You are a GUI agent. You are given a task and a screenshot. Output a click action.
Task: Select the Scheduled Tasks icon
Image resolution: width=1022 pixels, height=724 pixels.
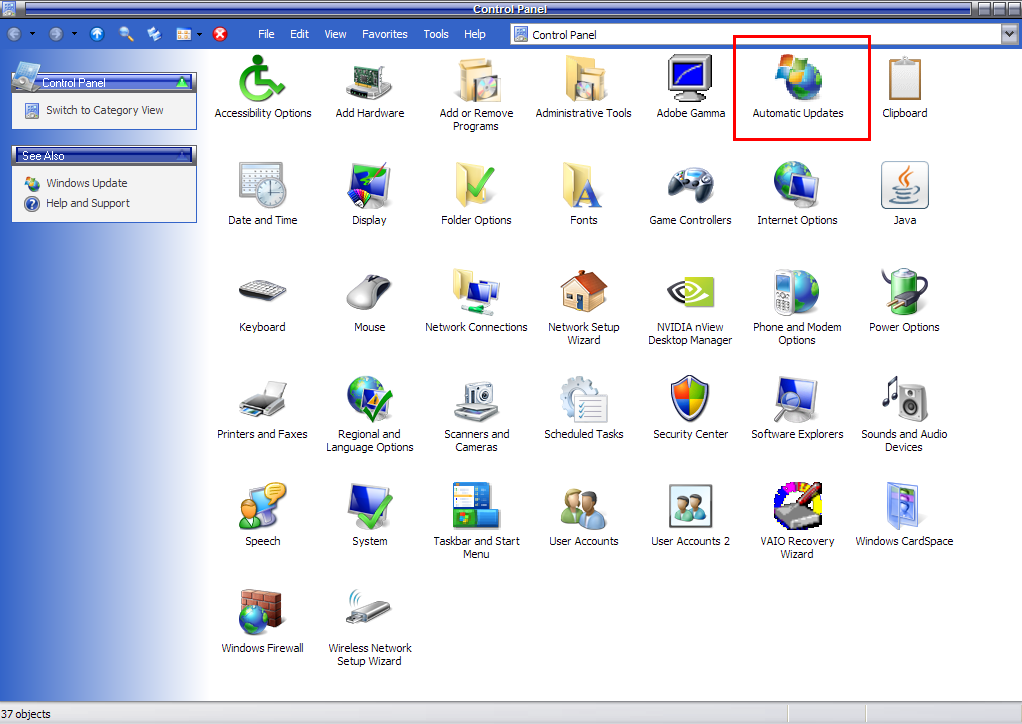click(x=583, y=399)
